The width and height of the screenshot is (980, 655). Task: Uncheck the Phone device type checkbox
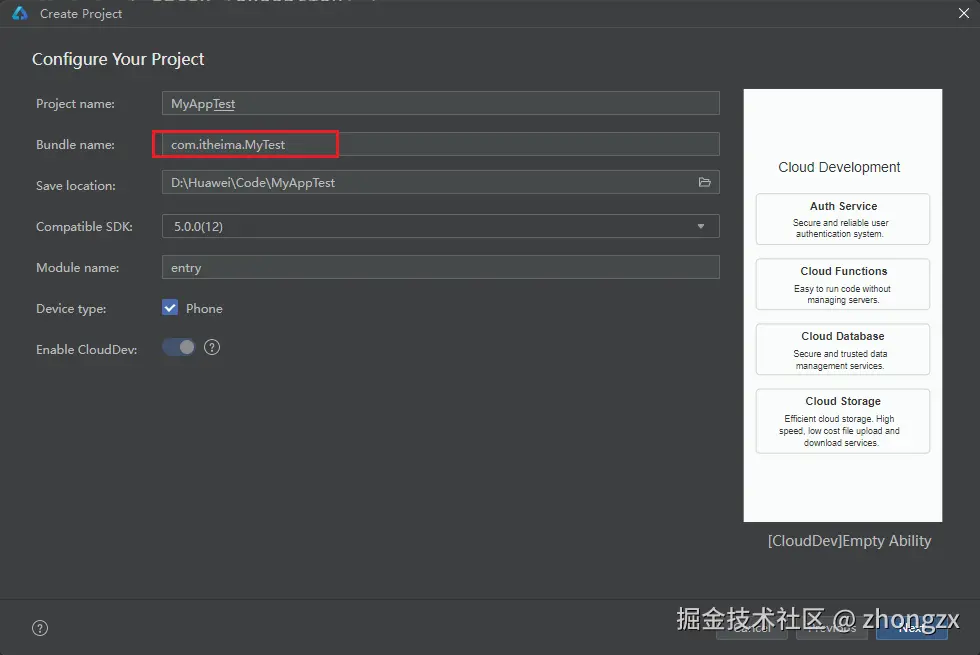pyautogui.click(x=170, y=308)
